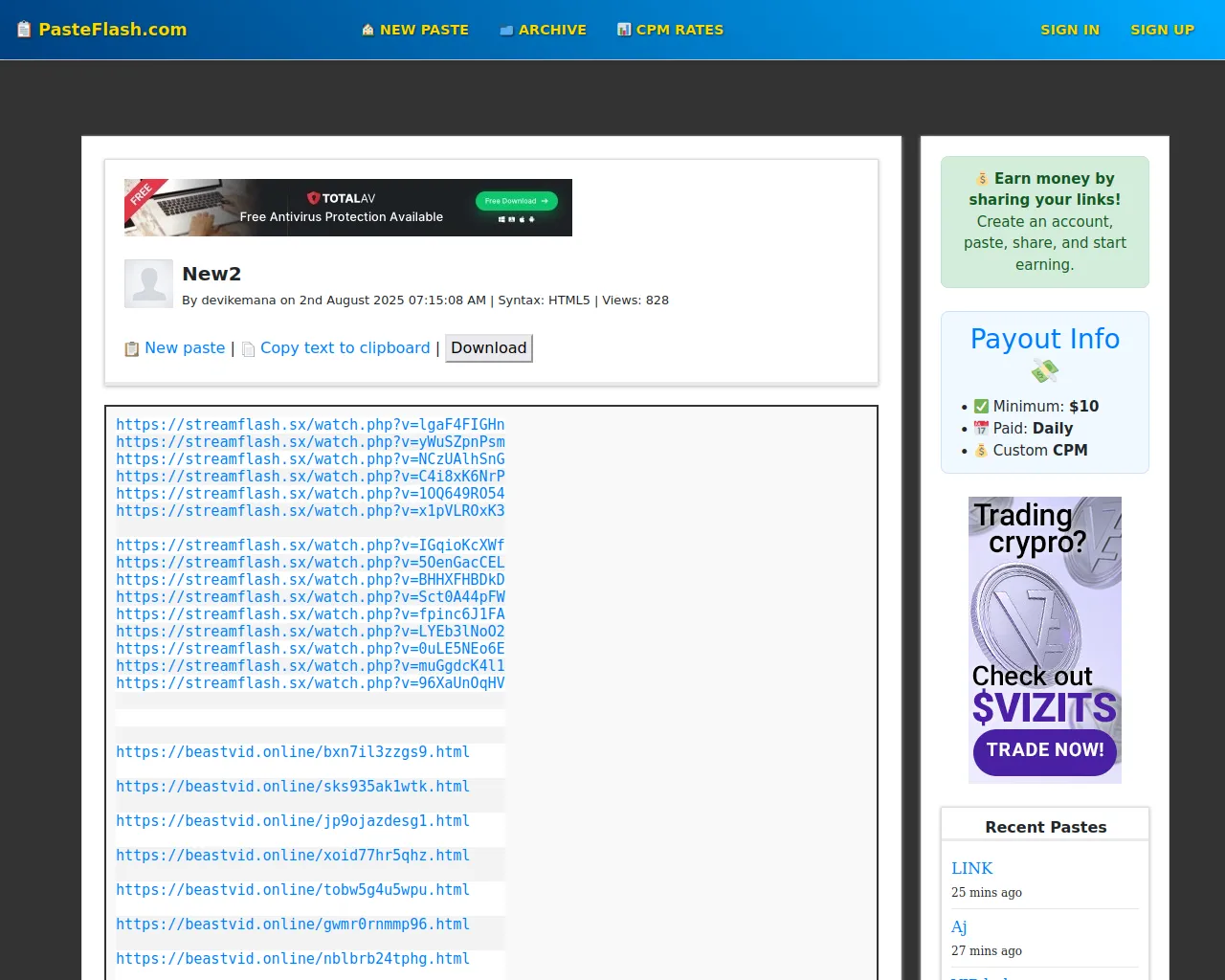
Task: Open the Archive menu item
Action: (x=552, y=30)
